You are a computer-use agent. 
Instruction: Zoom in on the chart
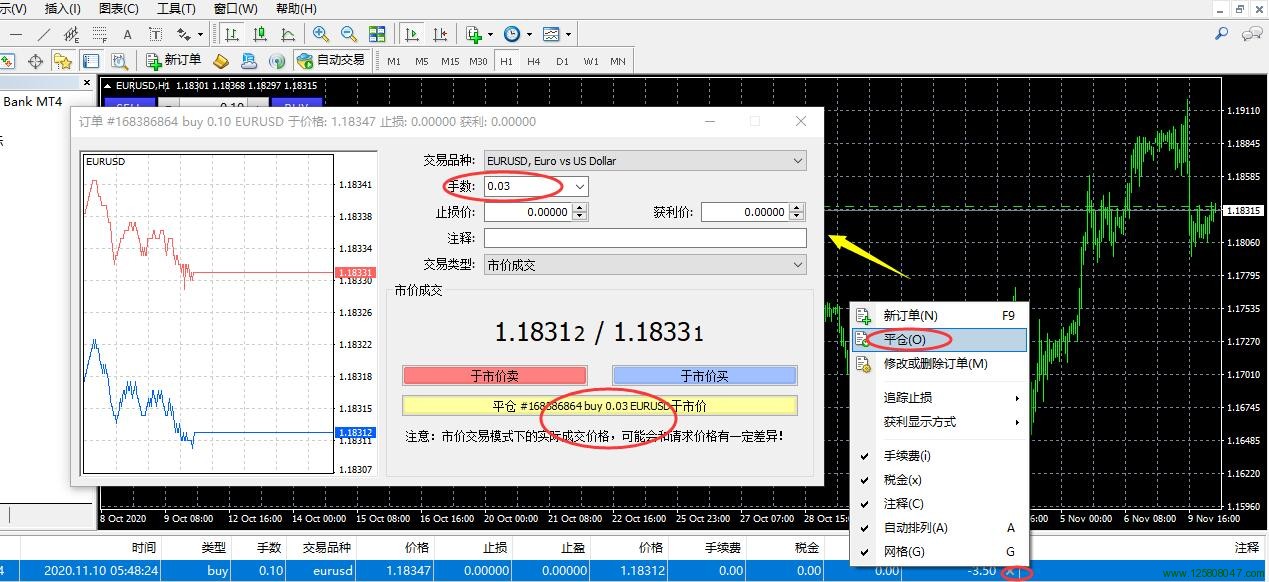point(321,34)
